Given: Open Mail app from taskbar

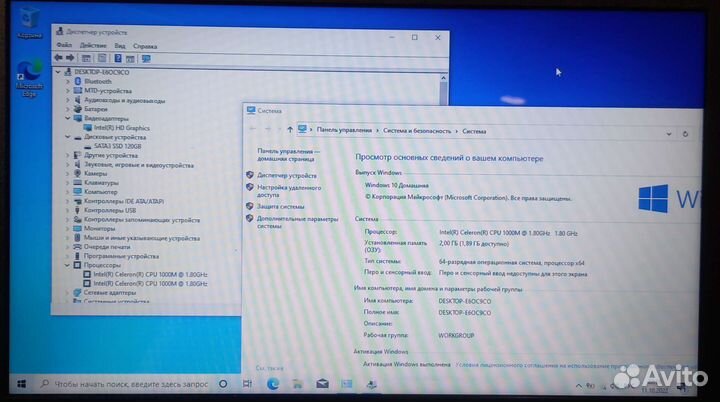Looking at the screenshot, I should 322,384.
